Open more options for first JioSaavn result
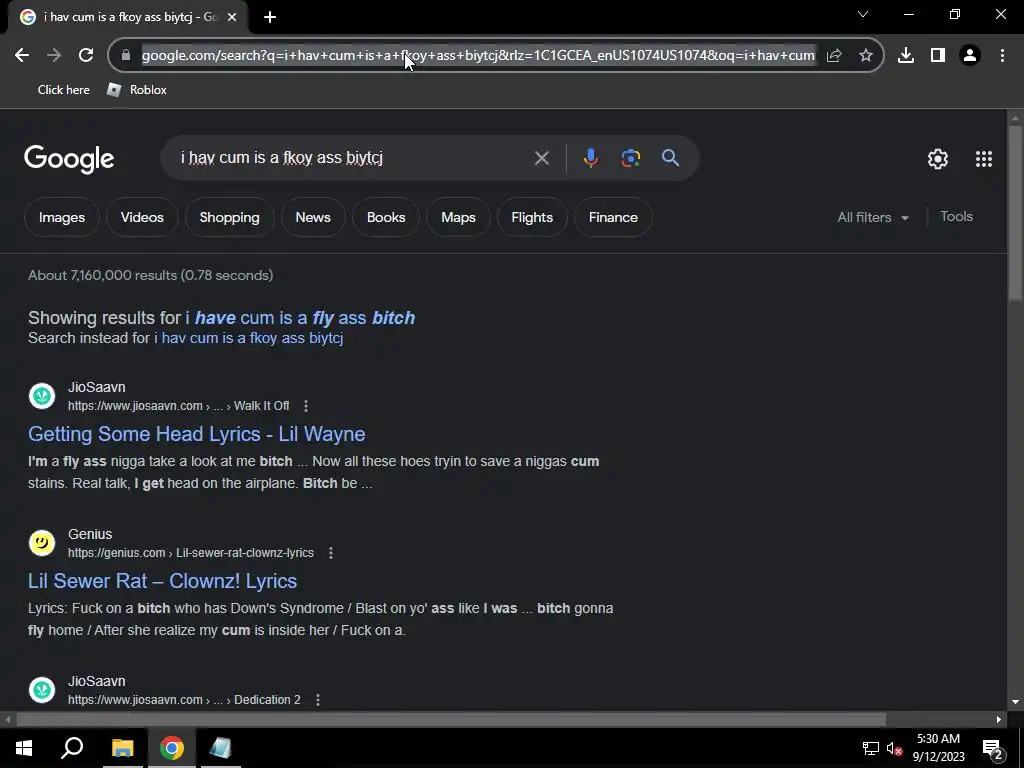The image size is (1024, 768). [306, 406]
